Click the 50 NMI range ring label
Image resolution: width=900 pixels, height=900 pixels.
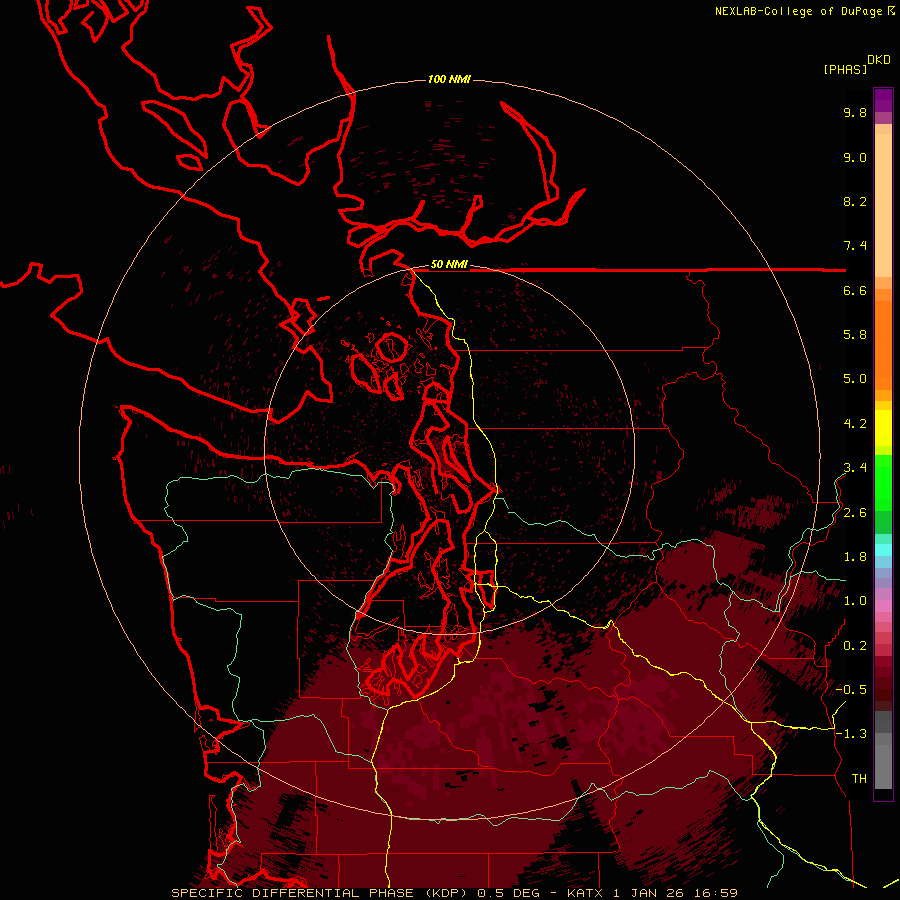[x=449, y=265]
